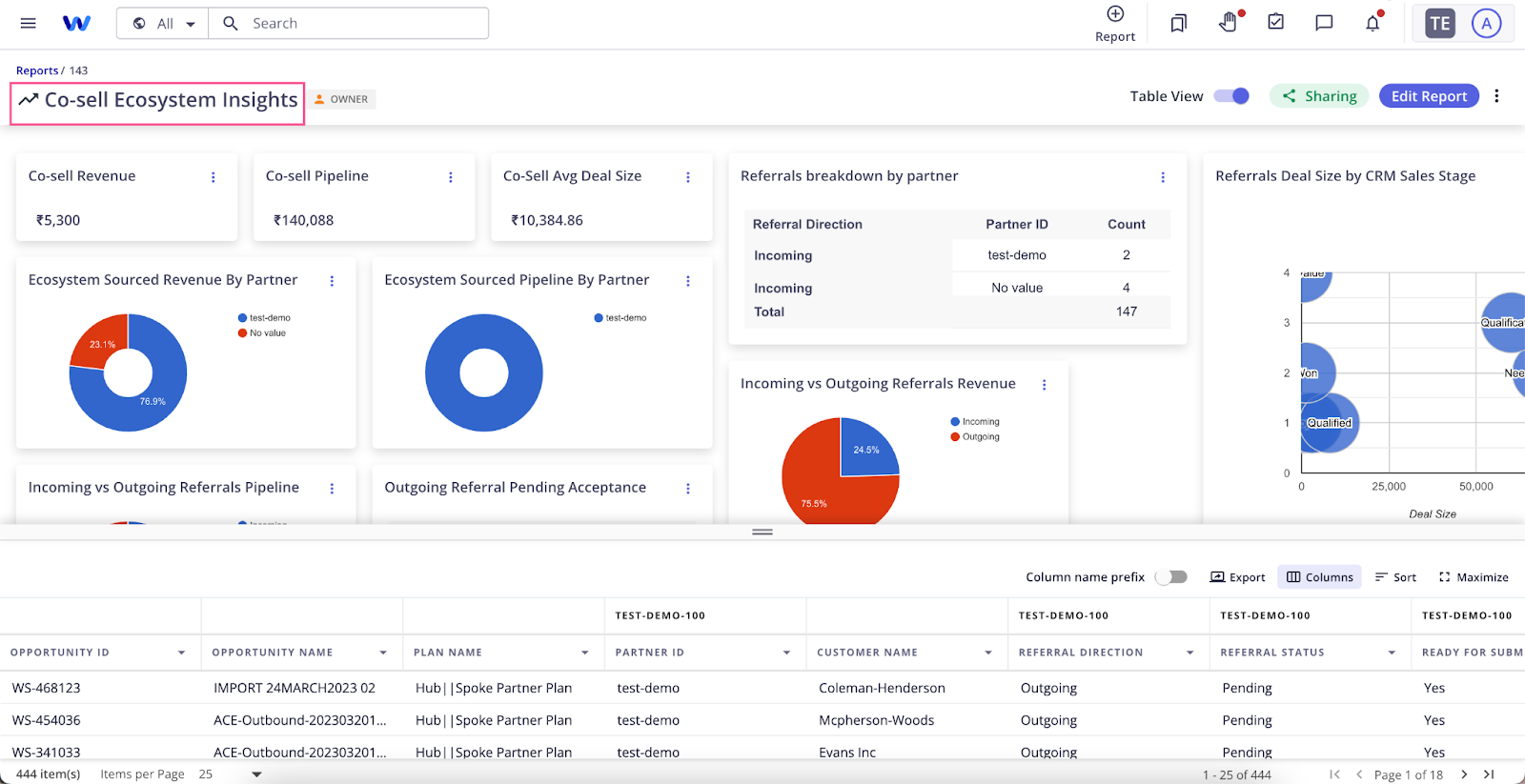Open Co-sell Revenue card options menu
The image size is (1525, 784).
tap(213, 177)
